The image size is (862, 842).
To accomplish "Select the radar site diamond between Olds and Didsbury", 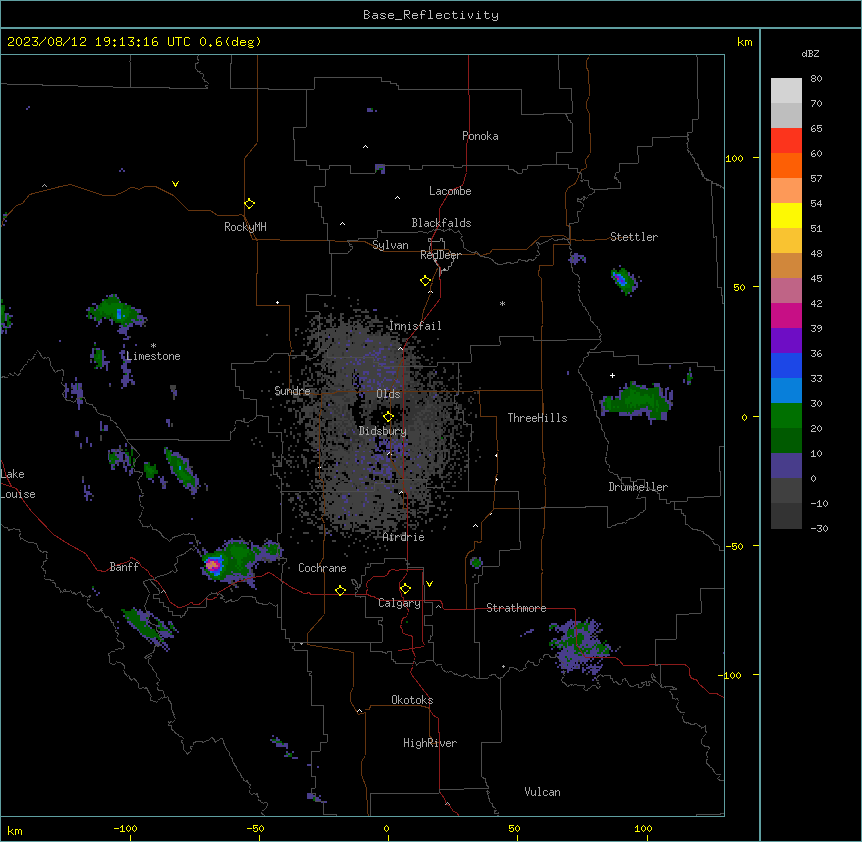I will [388, 417].
